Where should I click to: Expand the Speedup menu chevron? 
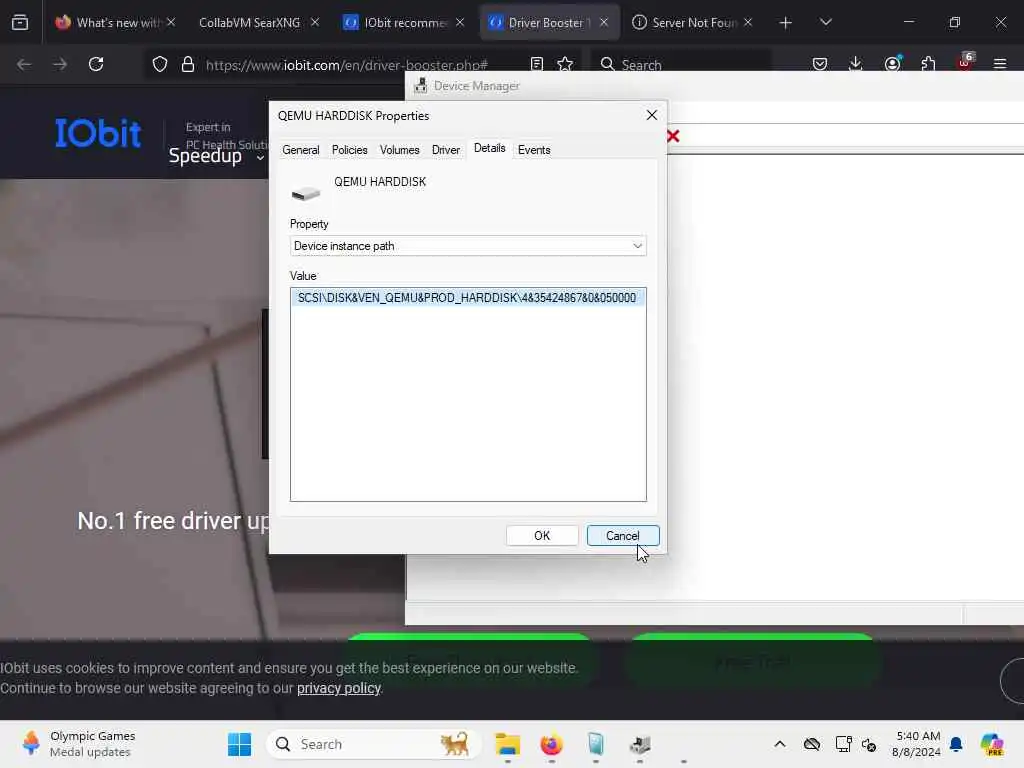[x=260, y=157]
